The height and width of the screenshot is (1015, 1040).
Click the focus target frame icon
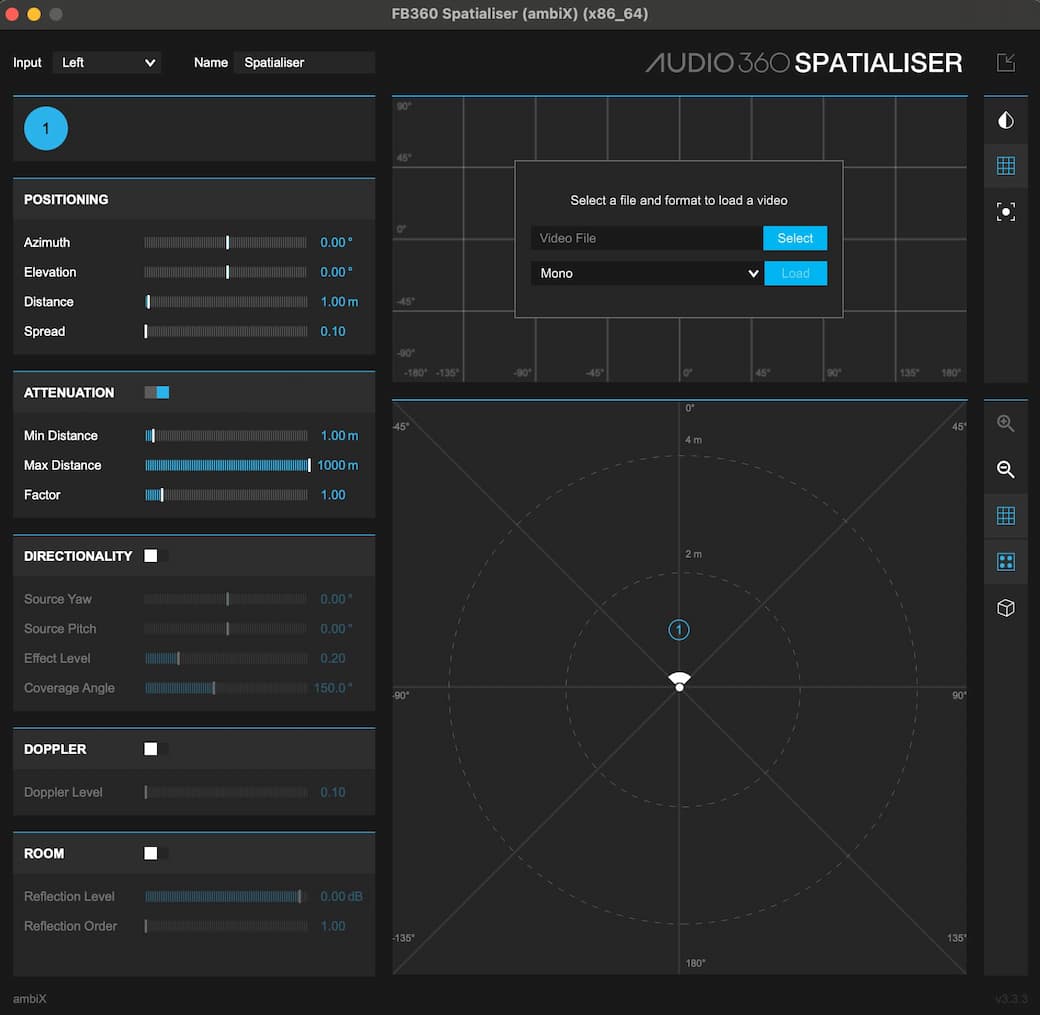point(1005,212)
